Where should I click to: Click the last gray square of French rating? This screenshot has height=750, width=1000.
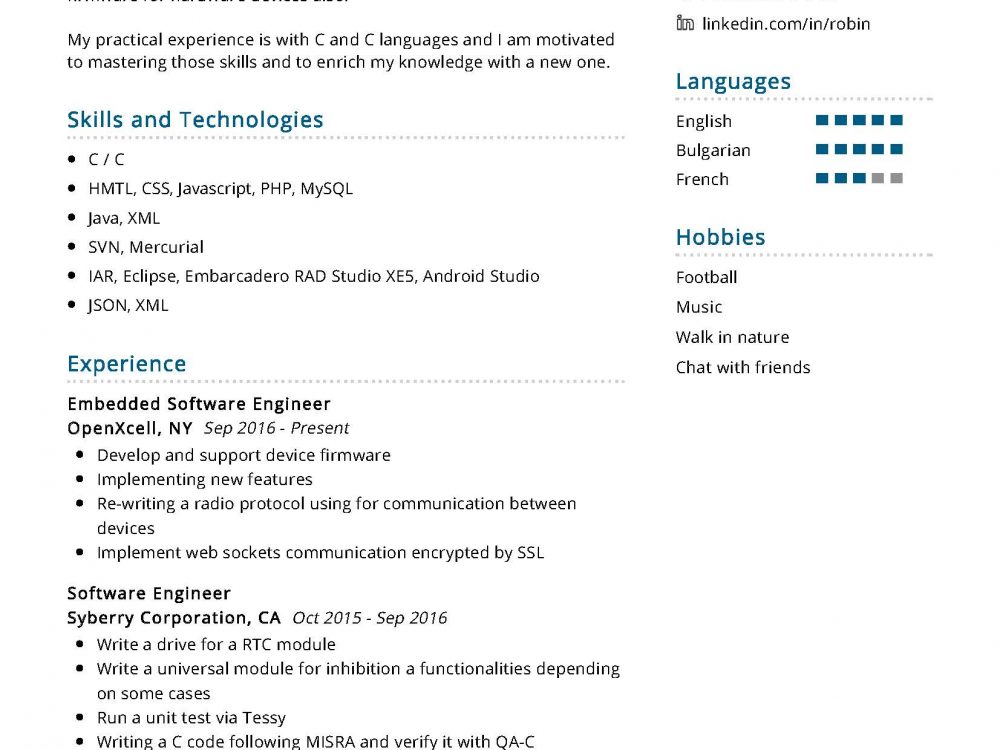coord(897,179)
